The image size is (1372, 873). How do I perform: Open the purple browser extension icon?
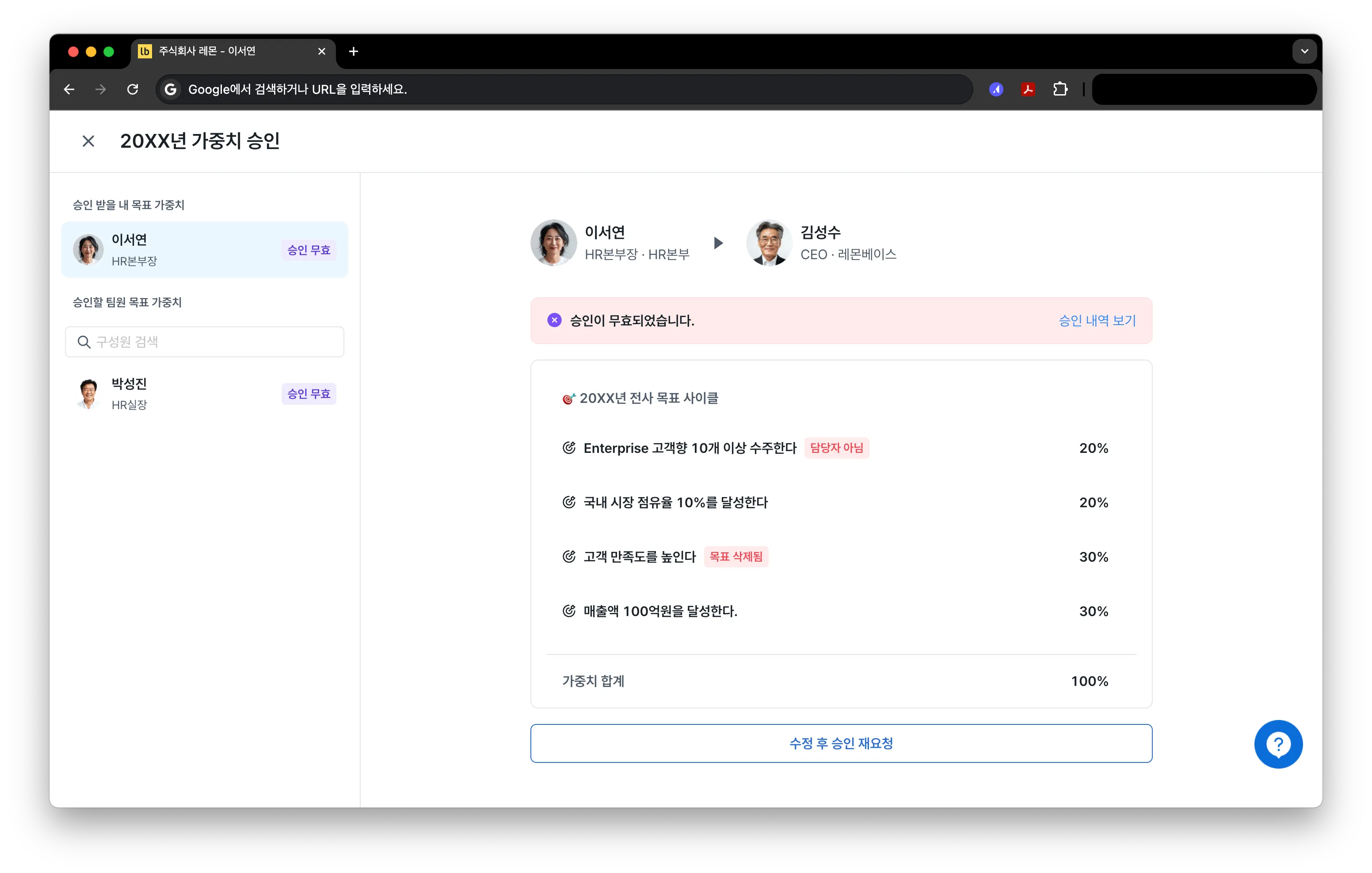point(995,89)
